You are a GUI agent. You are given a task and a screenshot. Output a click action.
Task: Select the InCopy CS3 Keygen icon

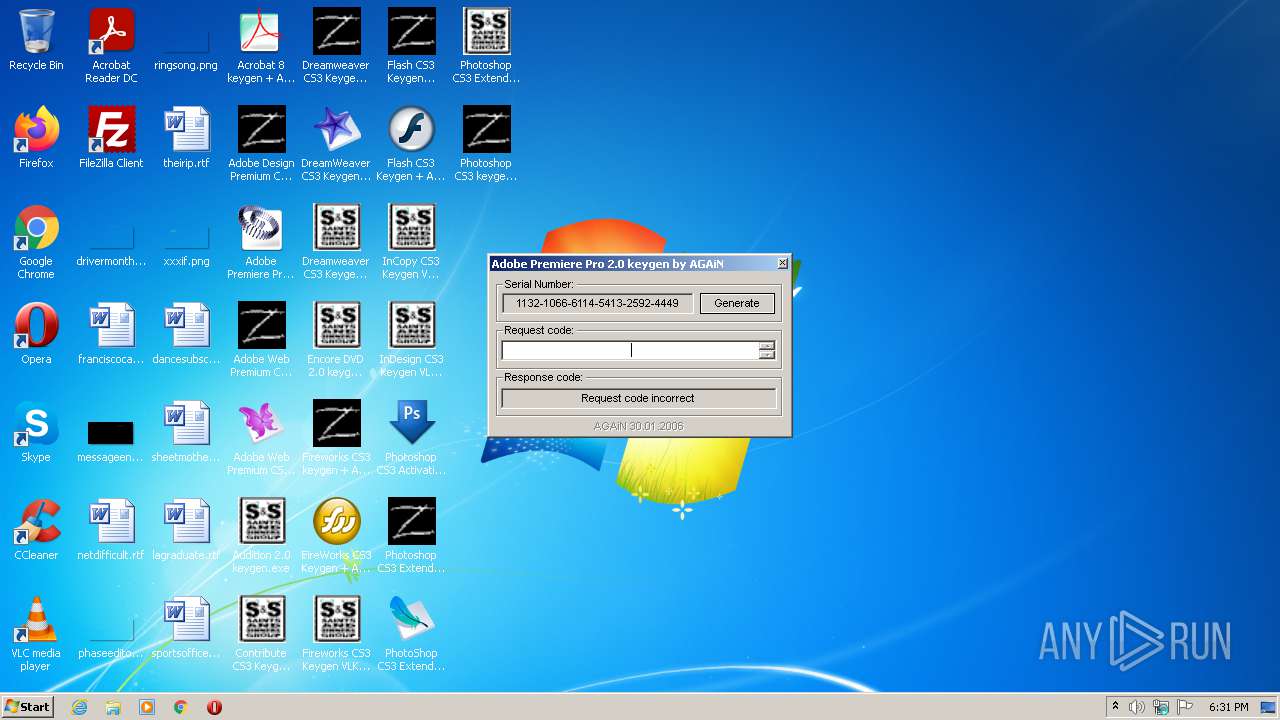click(x=411, y=241)
